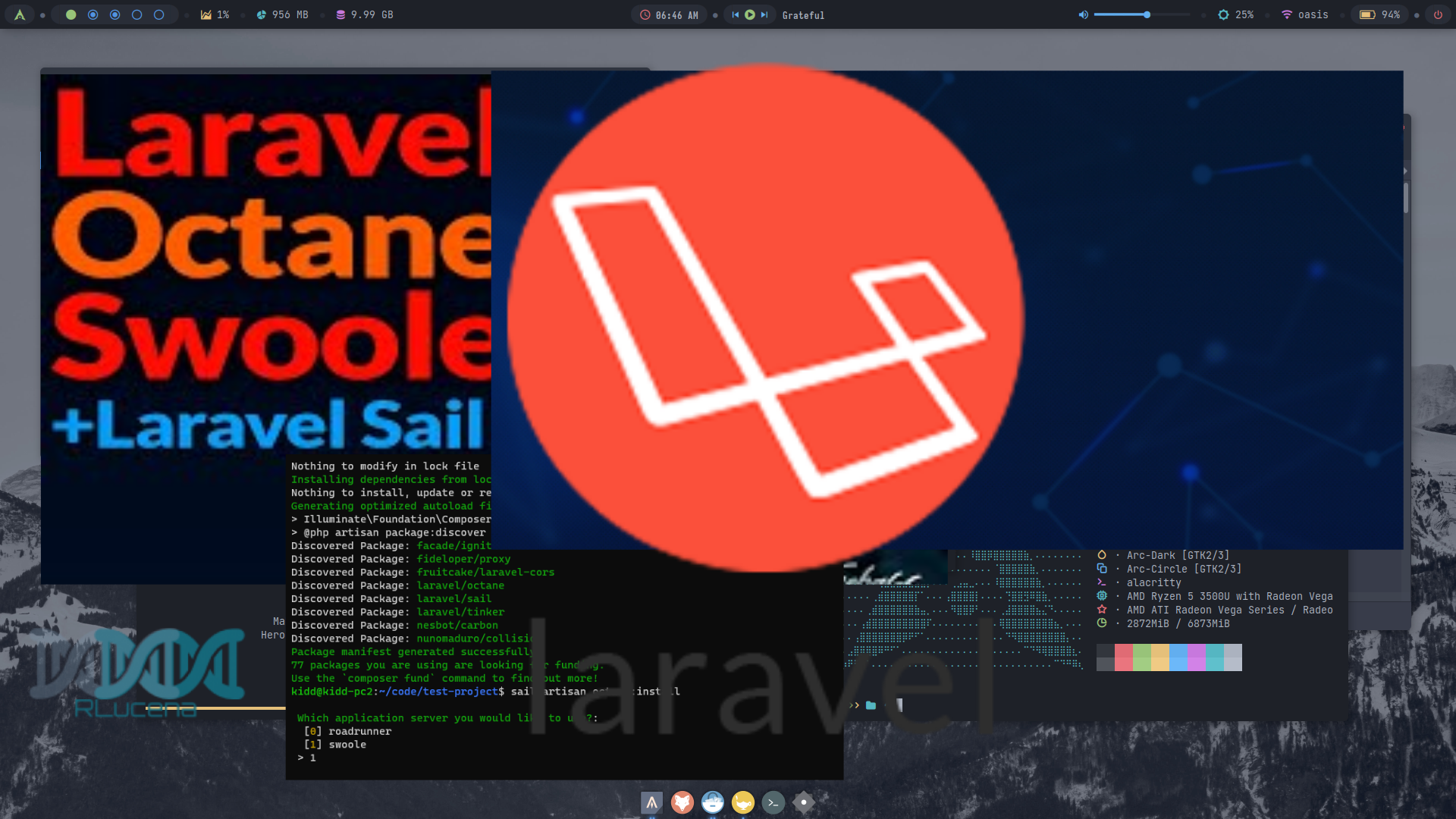This screenshot has height=819, width=1456.
Task: Pick the yellow neofetch color block
Action: tap(1159, 657)
